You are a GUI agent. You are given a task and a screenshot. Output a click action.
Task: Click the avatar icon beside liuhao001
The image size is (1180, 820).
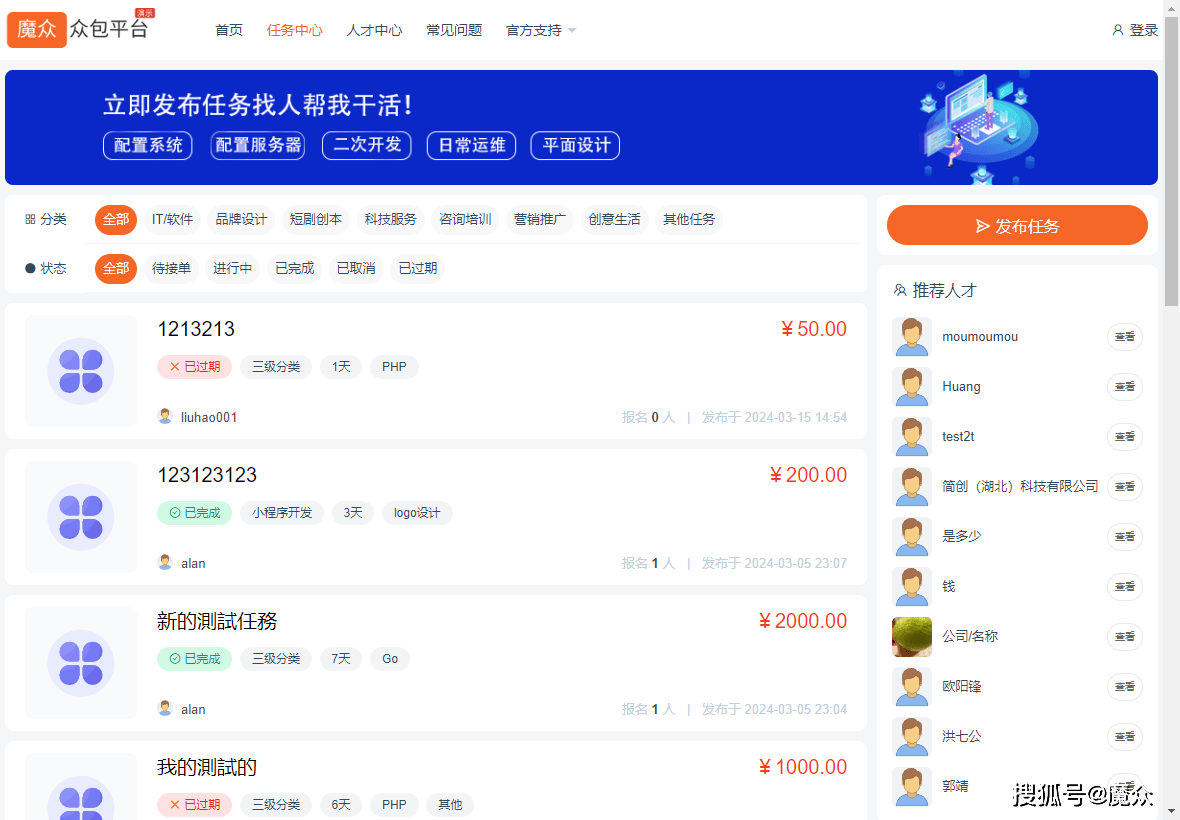coord(165,416)
